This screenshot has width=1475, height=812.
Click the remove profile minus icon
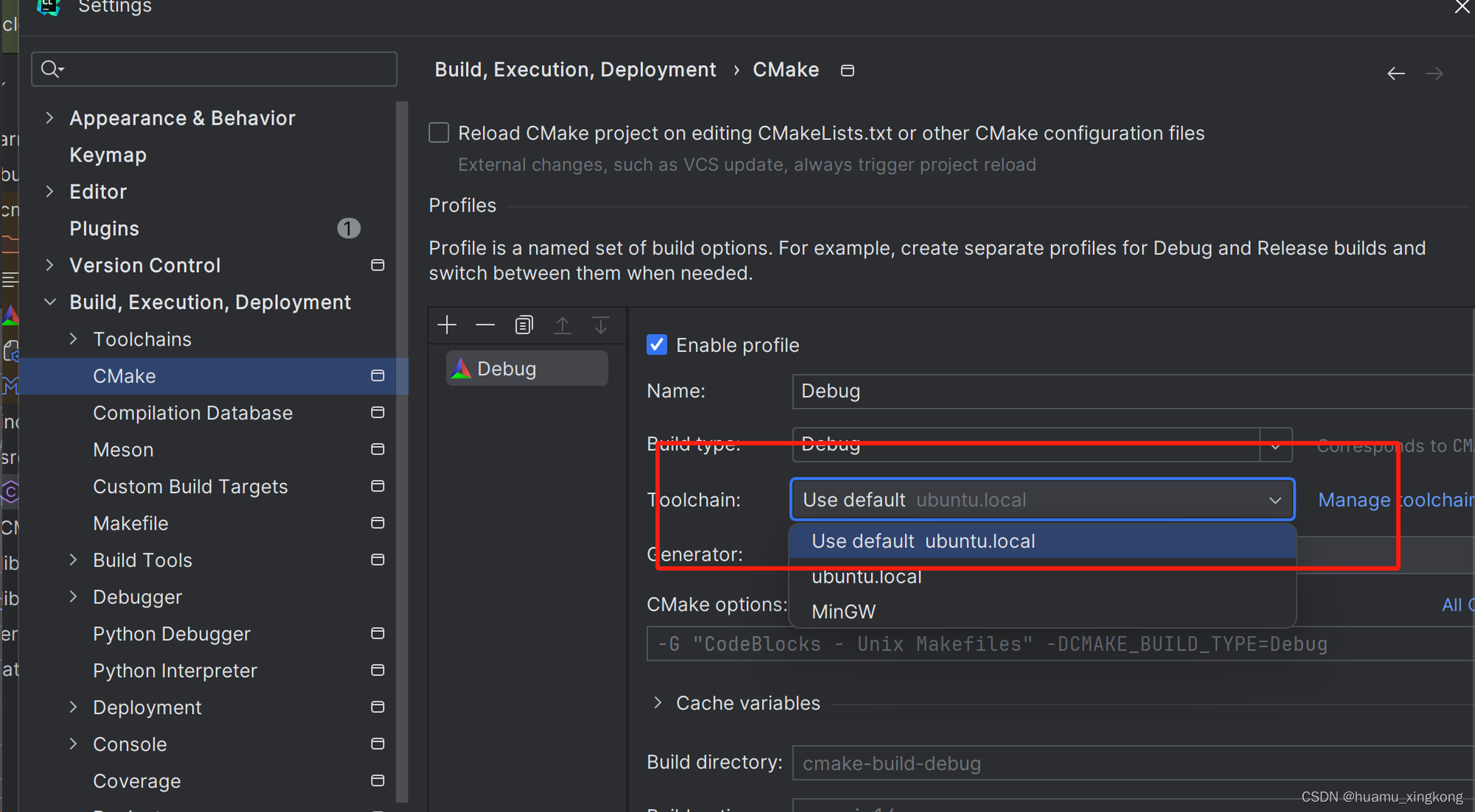[485, 325]
